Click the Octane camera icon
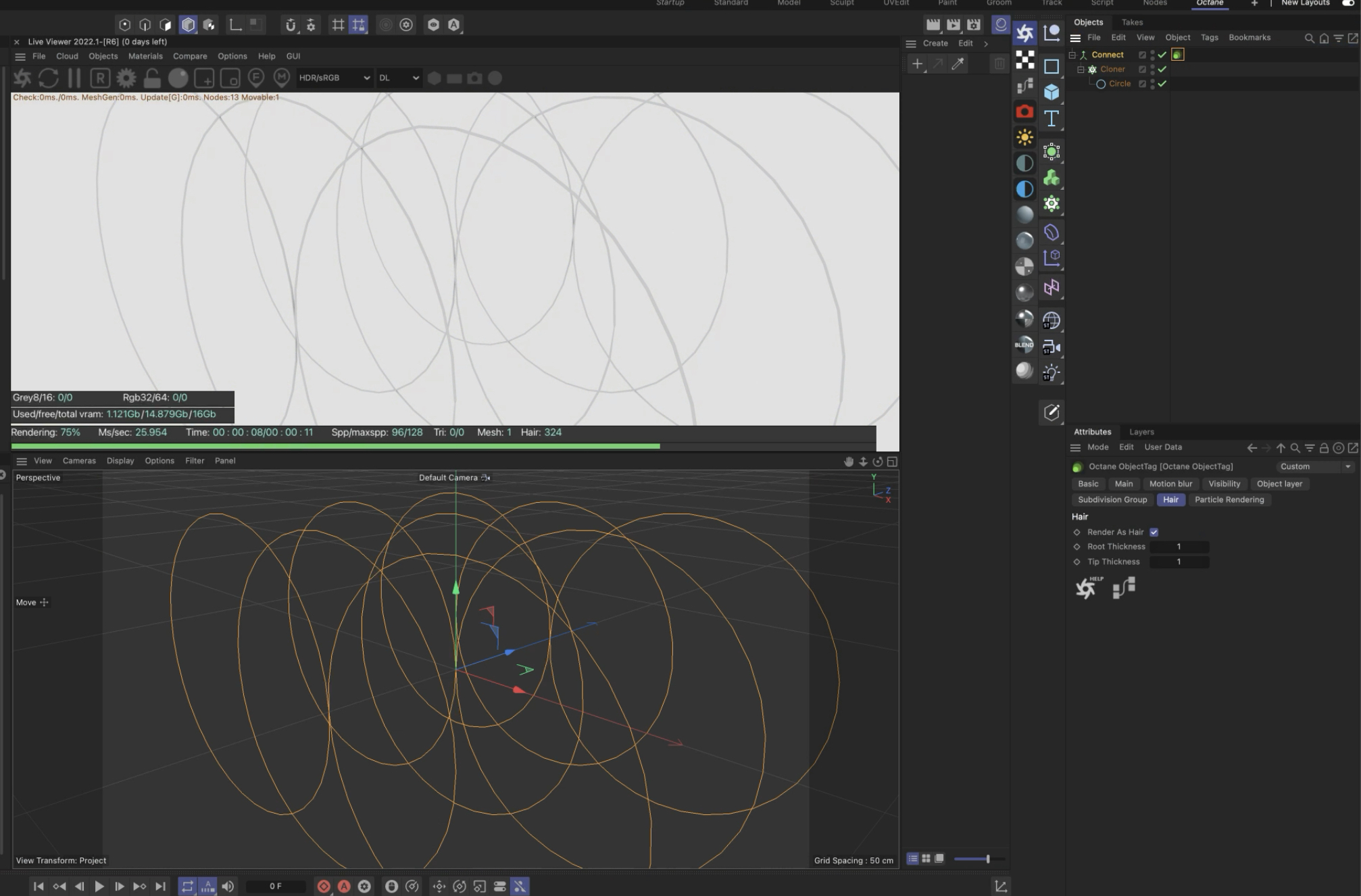The image size is (1361, 896). 1024,111
